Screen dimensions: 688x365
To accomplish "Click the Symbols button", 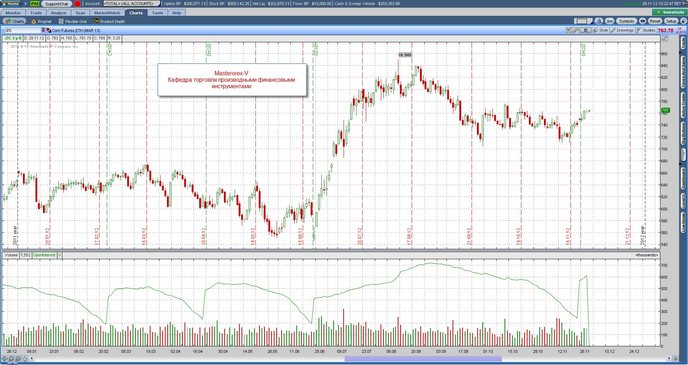I will (x=626, y=21).
